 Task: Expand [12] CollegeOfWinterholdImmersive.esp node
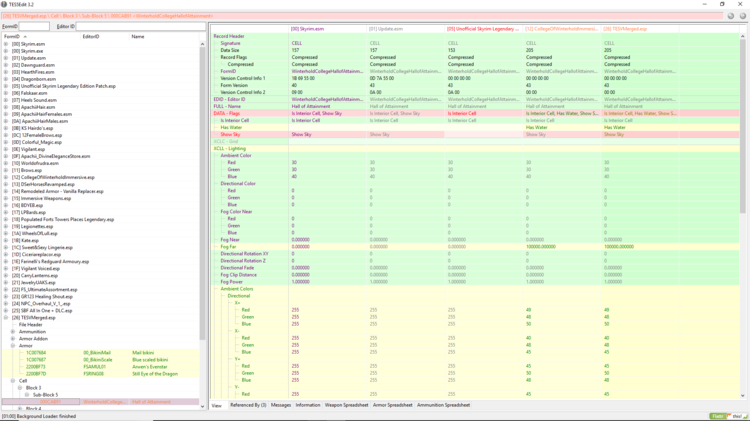click(6, 177)
